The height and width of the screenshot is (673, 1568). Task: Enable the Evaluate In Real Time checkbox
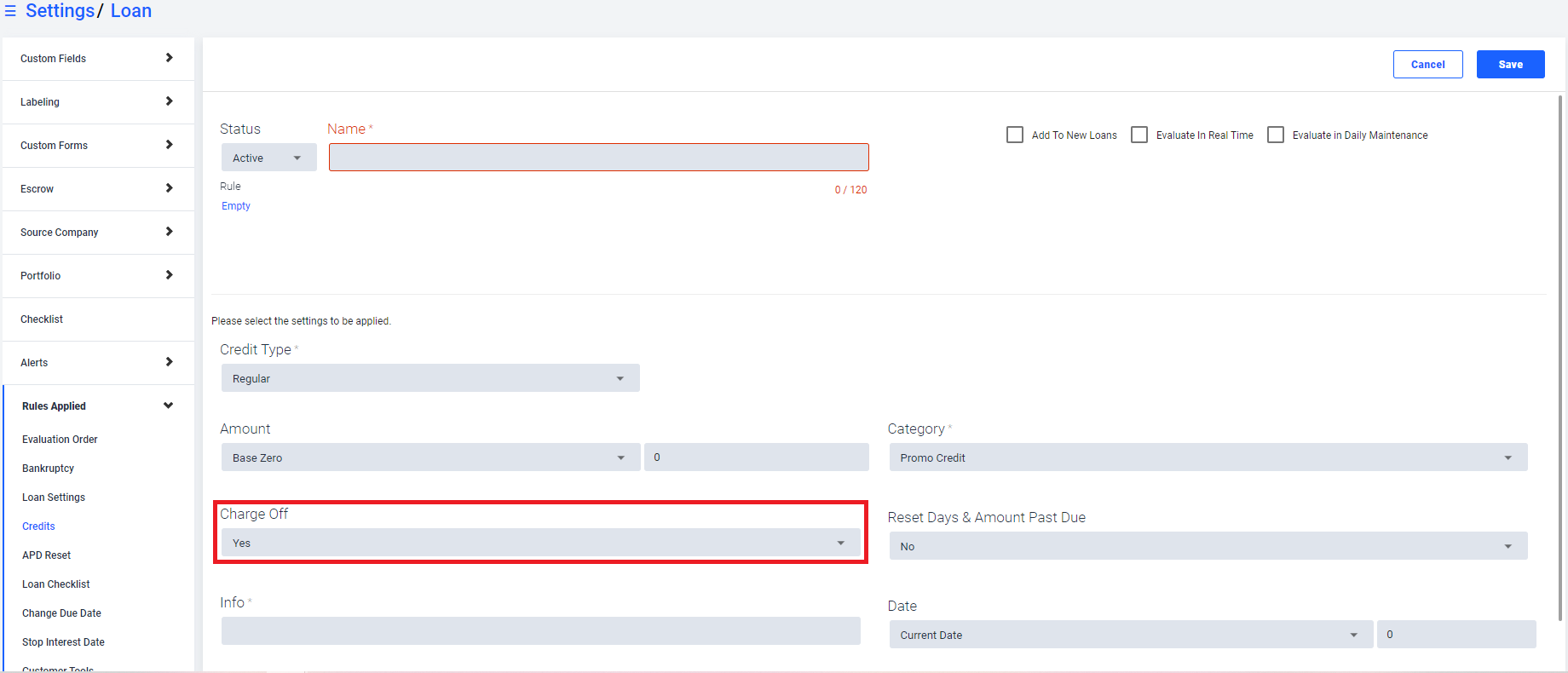[x=1139, y=135]
